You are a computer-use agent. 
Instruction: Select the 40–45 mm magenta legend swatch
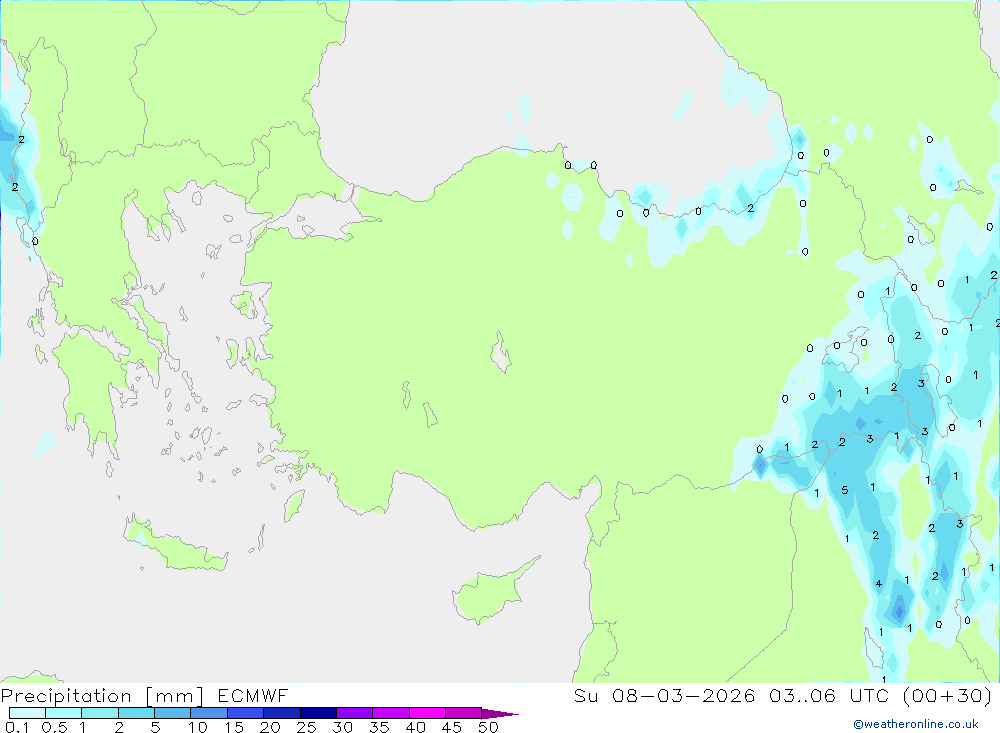tap(427, 713)
